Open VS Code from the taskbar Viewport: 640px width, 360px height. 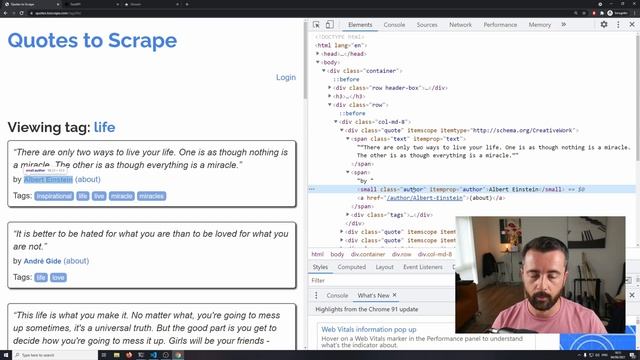click(x=153, y=355)
